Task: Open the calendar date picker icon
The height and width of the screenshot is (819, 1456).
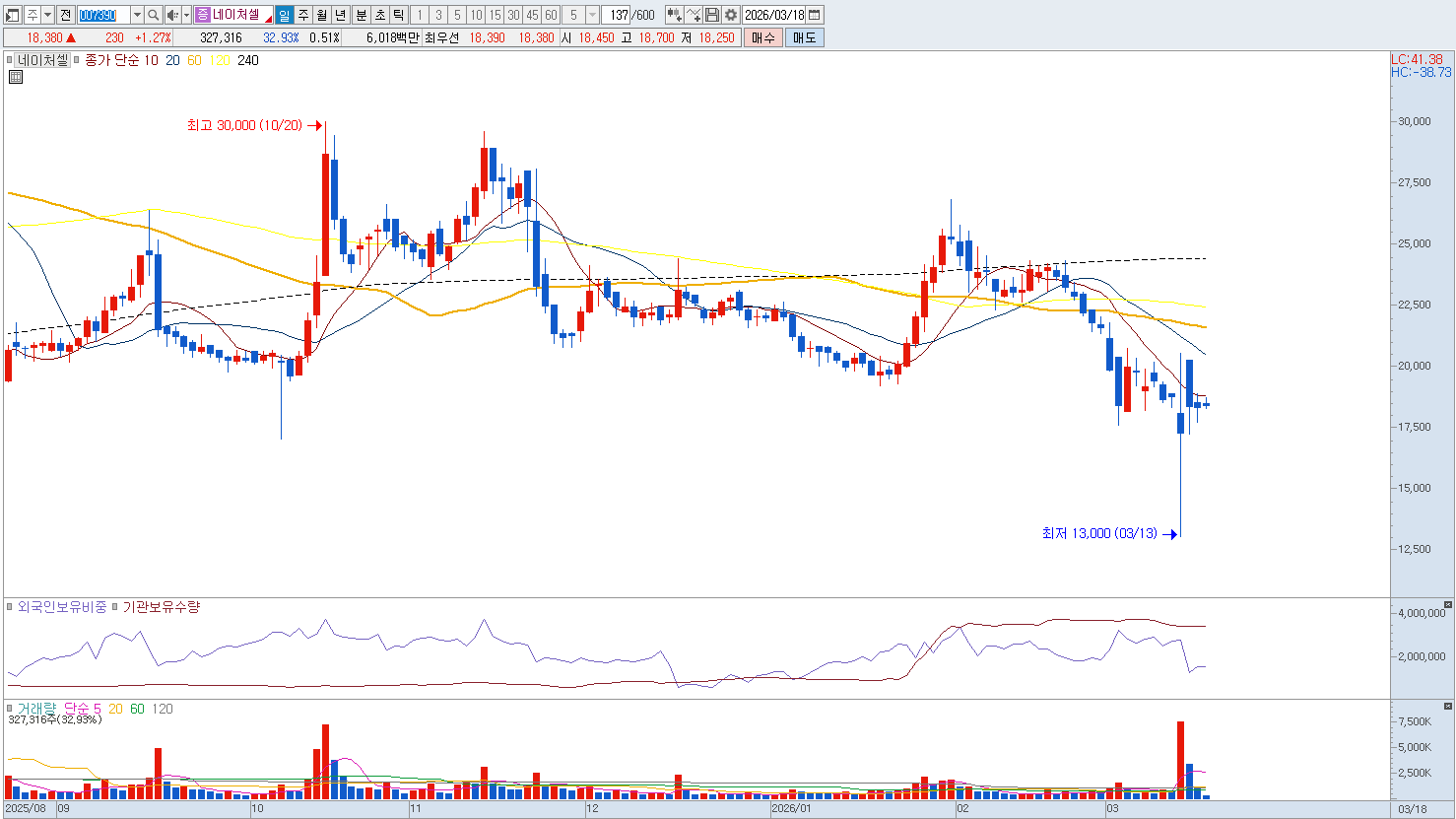Action: (x=815, y=15)
